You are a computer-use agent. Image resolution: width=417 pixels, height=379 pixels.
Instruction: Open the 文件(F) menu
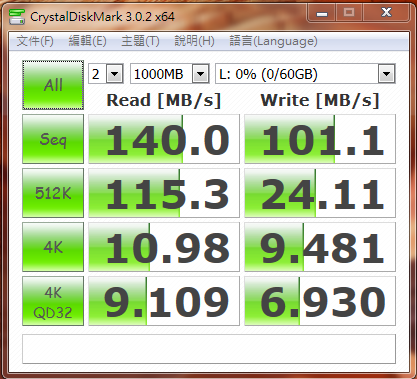[35, 41]
